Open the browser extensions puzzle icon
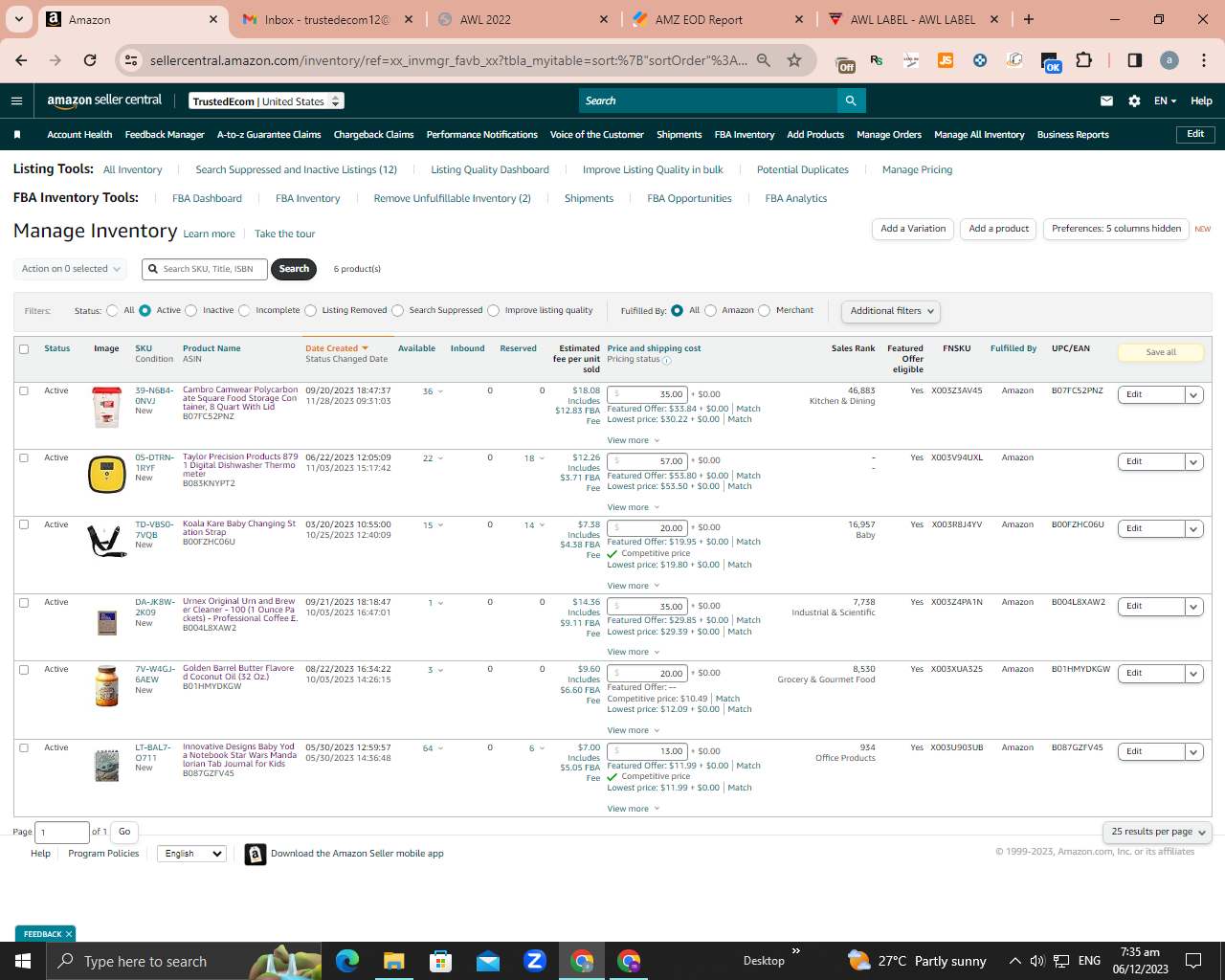 (1083, 60)
